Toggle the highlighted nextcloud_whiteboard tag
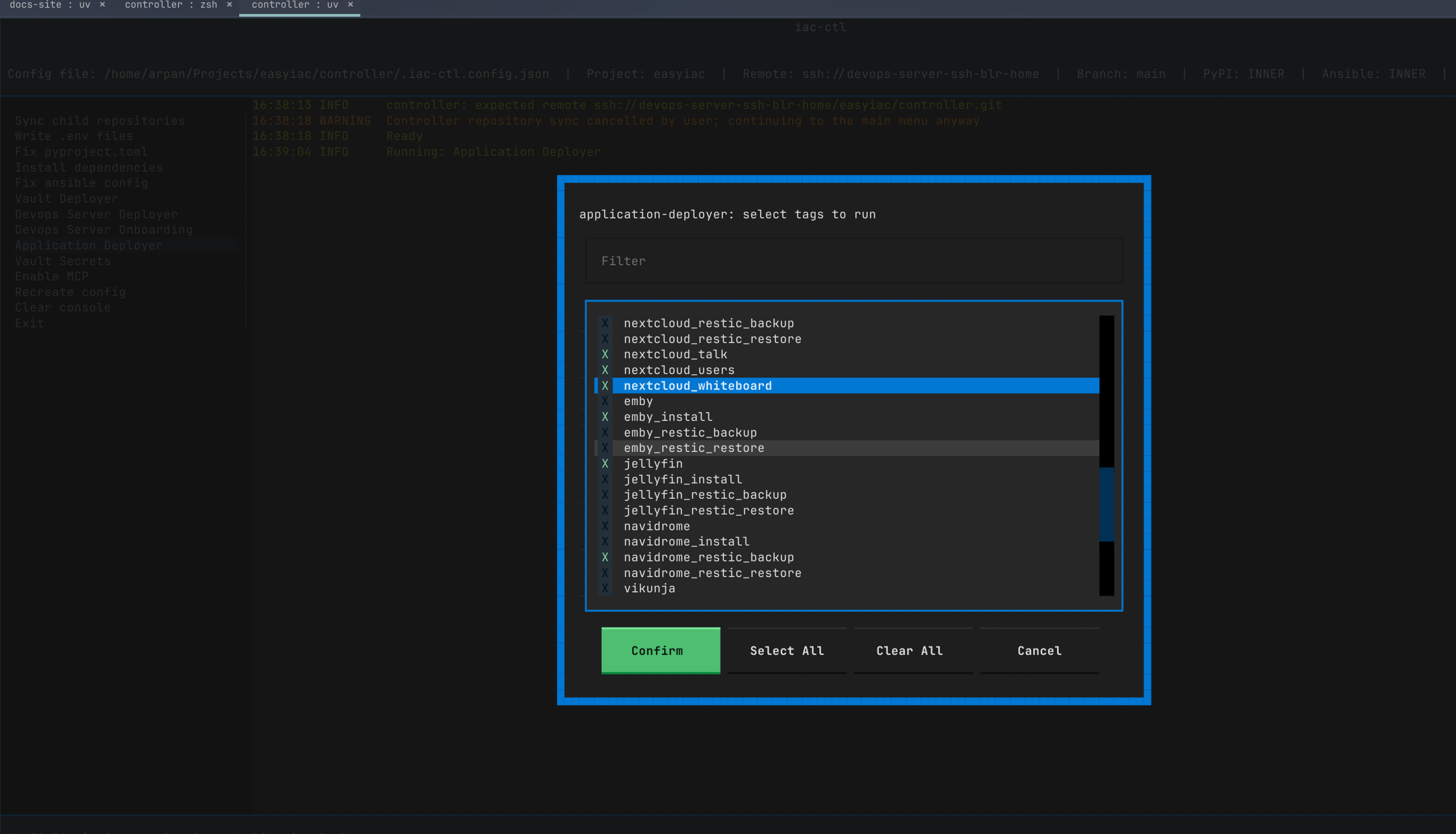The width and height of the screenshot is (1456, 834). 847,386
